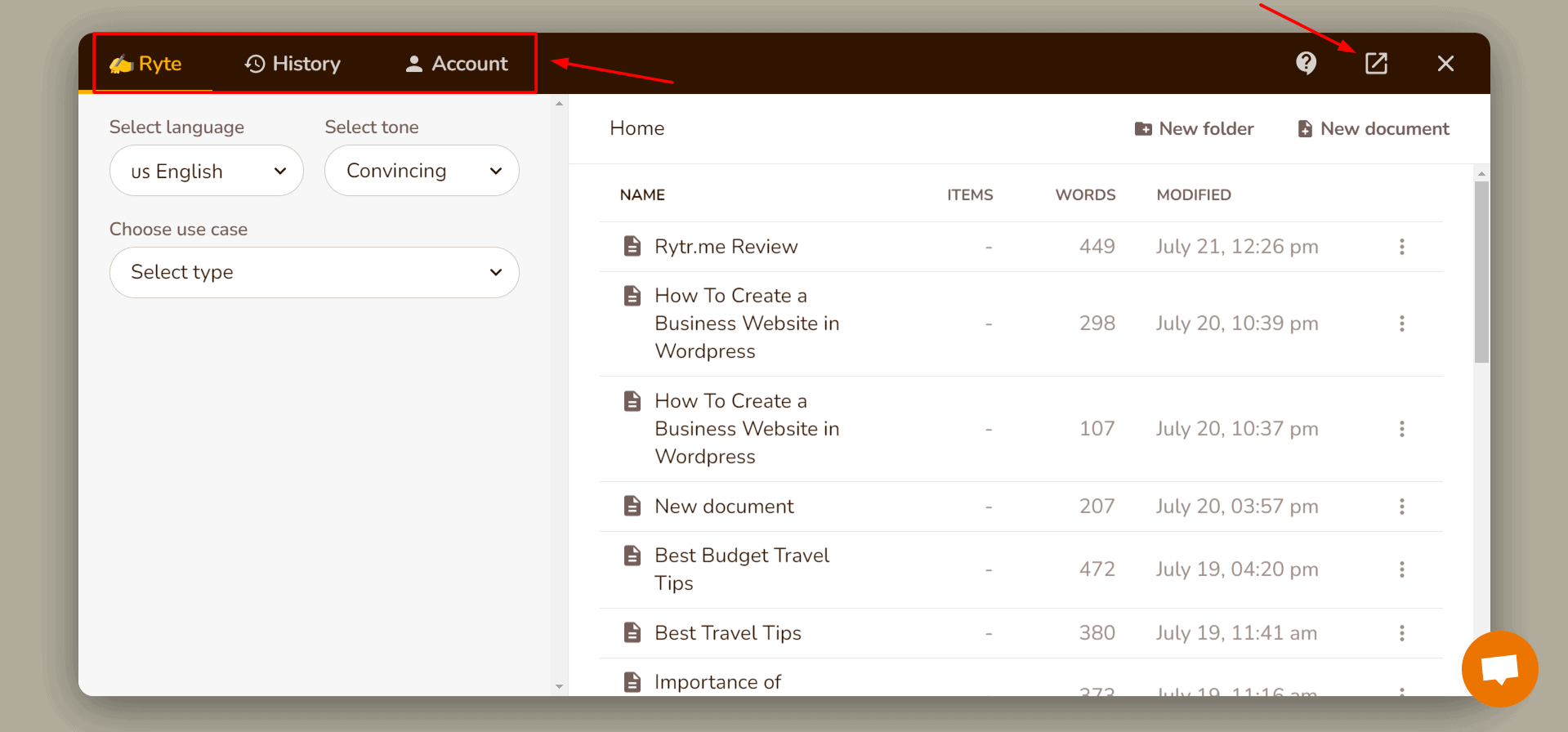Open the orange chat support bubble
The image size is (1568, 732).
point(1499,668)
